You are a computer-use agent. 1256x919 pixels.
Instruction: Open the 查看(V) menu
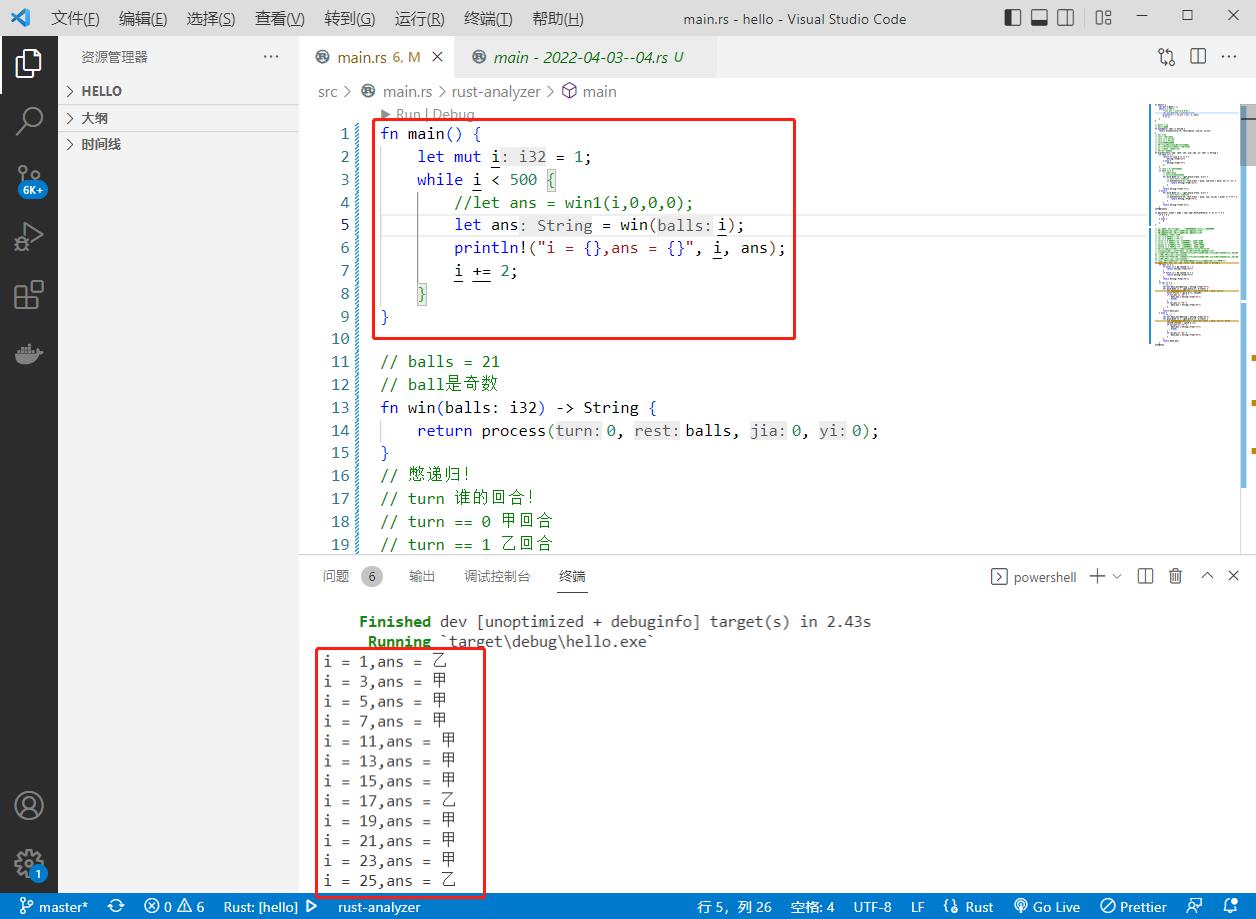click(280, 18)
